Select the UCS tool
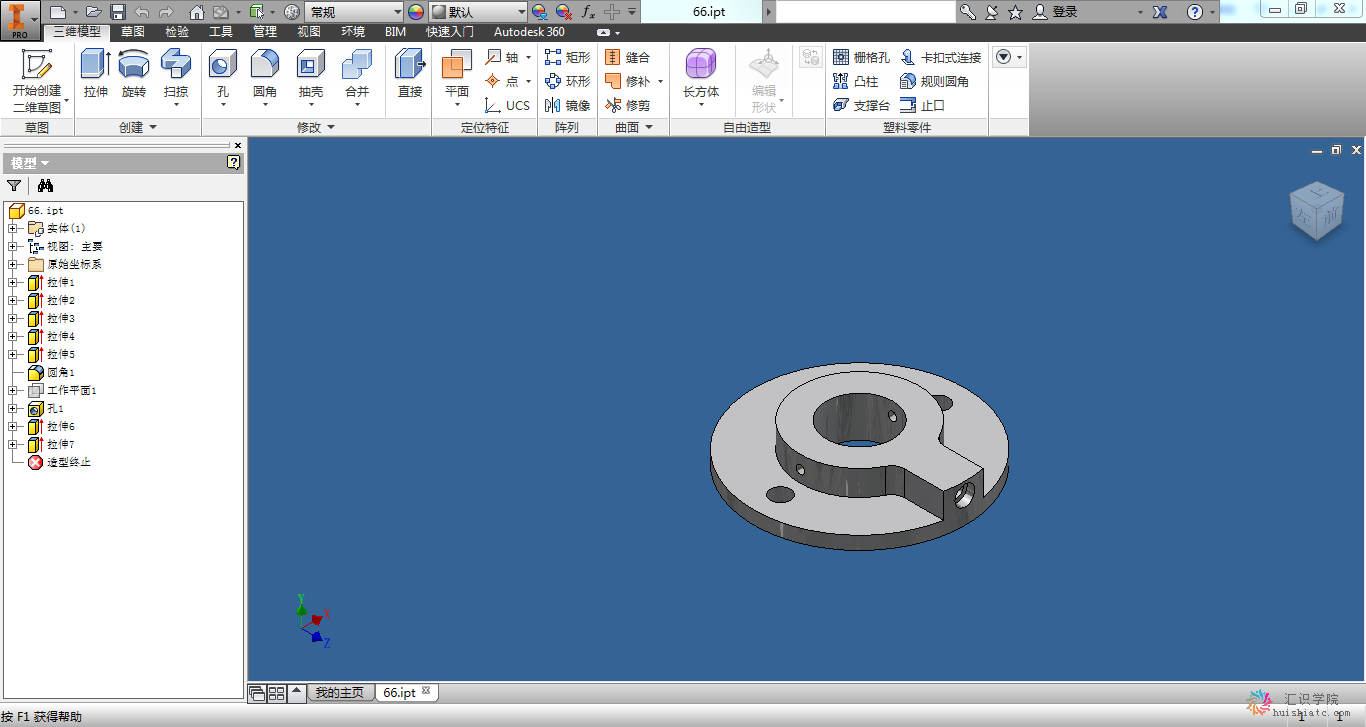 507,105
